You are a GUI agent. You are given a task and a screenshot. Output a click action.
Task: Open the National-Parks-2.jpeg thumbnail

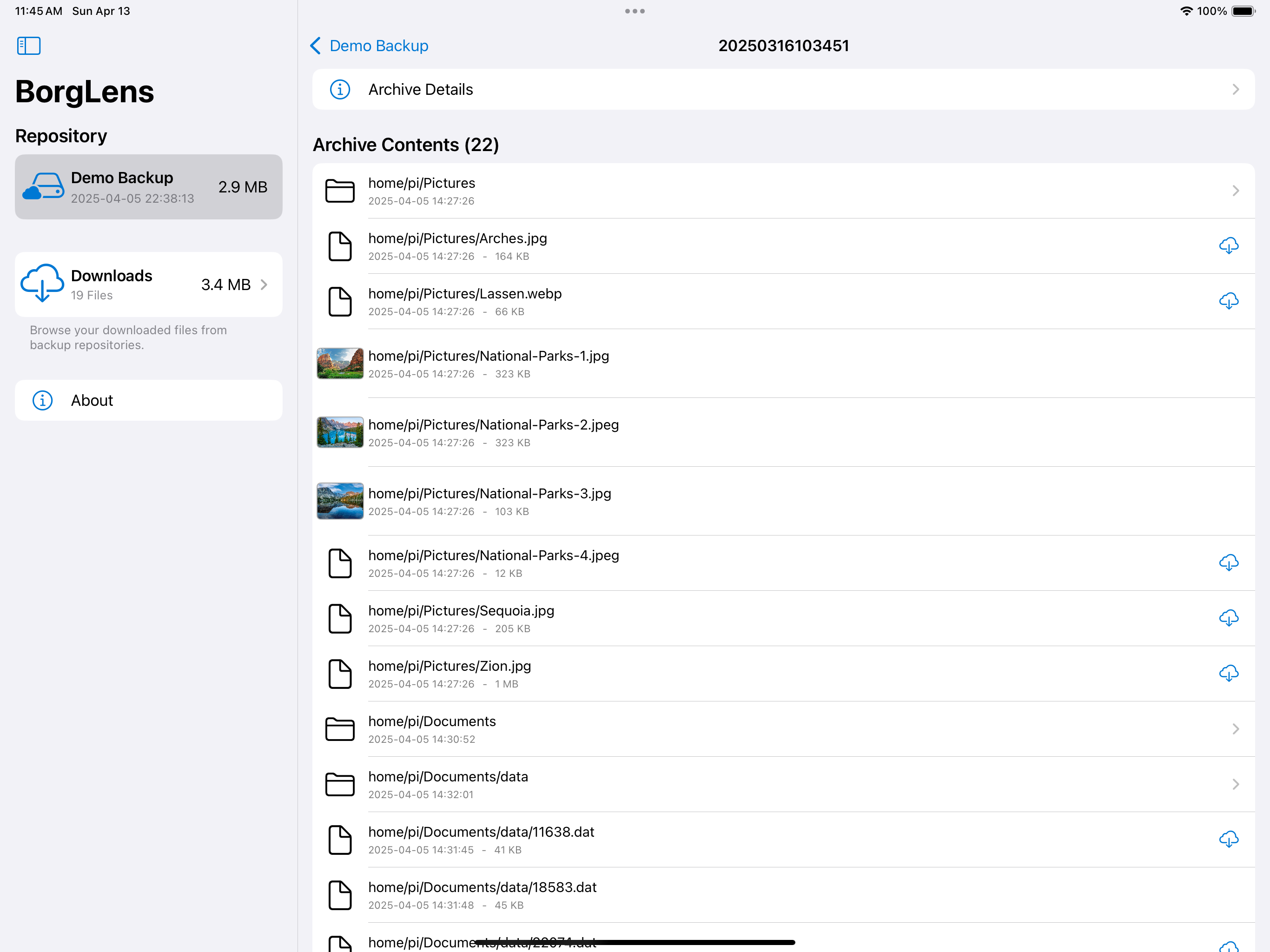[340, 432]
